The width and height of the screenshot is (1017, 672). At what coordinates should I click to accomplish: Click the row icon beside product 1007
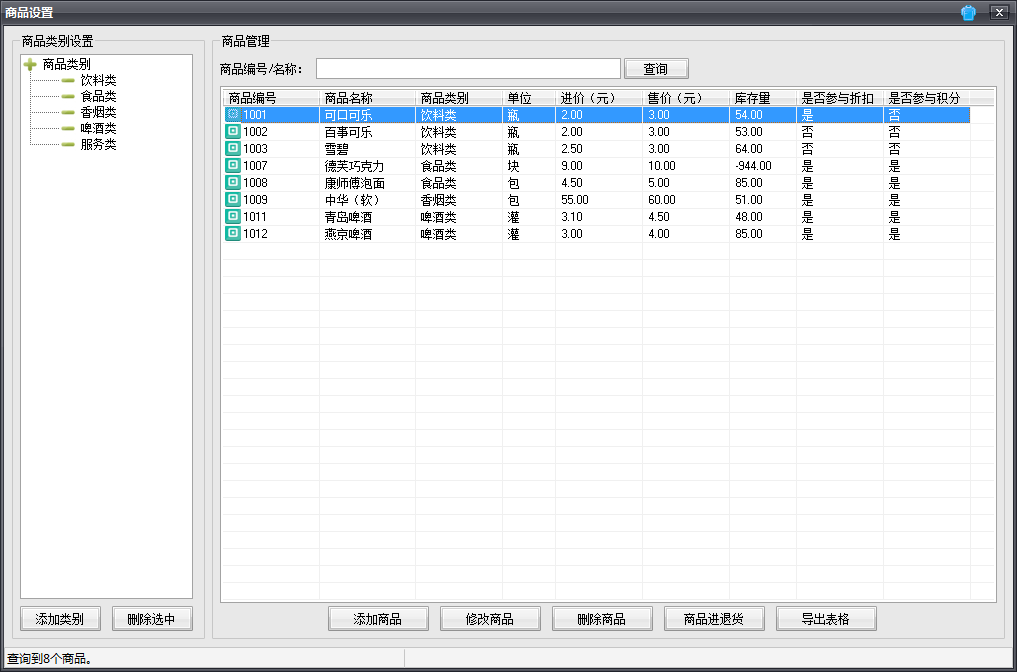click(x=233, y=166)
